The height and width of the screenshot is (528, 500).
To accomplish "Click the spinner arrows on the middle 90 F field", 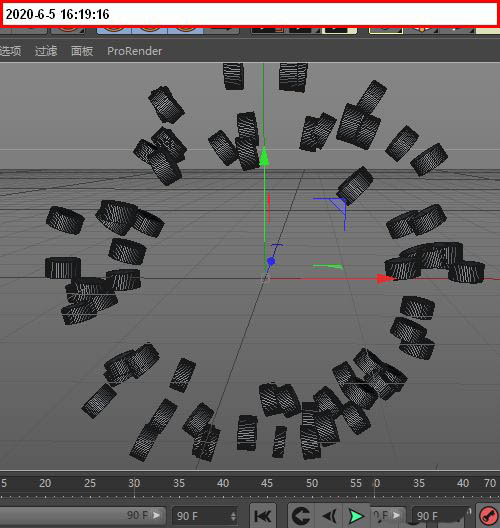I will coord(233,516).
